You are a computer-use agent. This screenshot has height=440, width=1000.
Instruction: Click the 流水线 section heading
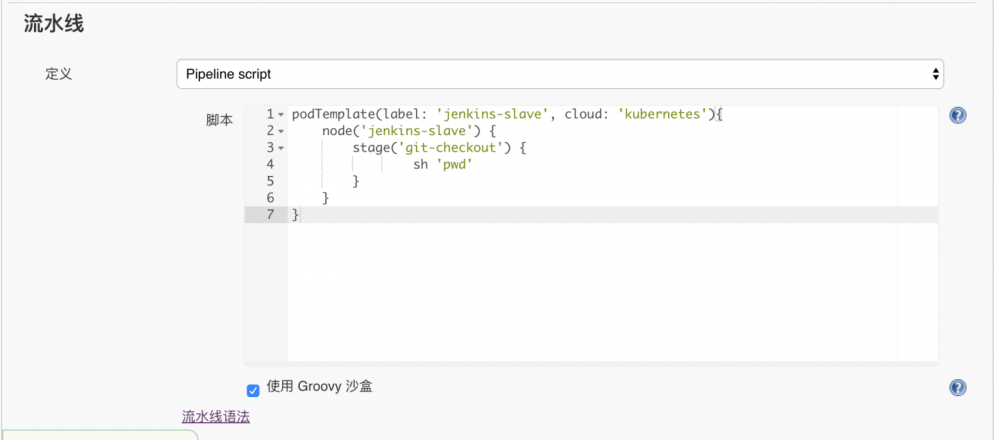(54, 25)
